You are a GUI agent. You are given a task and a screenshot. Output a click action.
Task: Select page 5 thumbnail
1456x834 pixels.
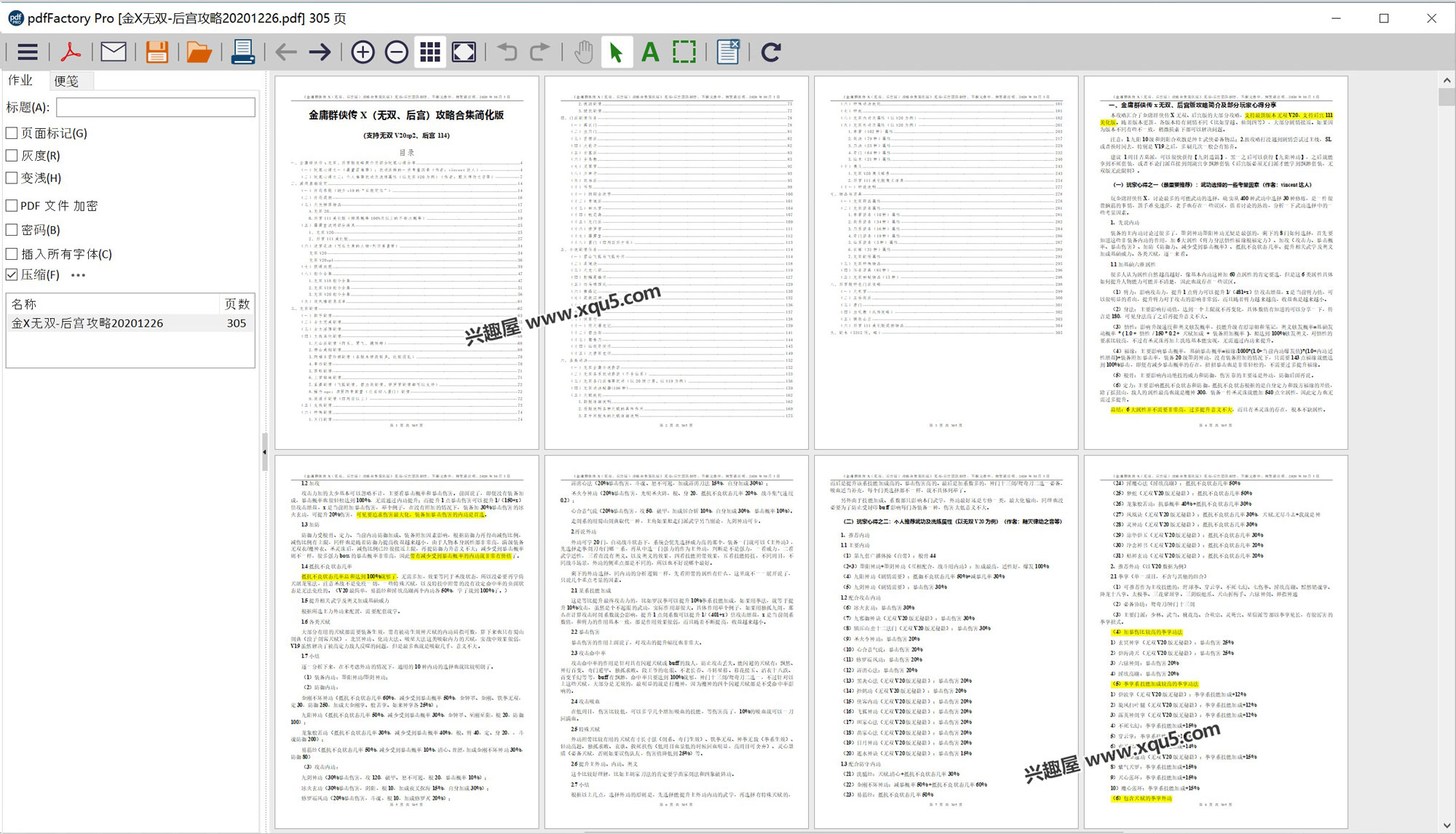coord(406,642)
